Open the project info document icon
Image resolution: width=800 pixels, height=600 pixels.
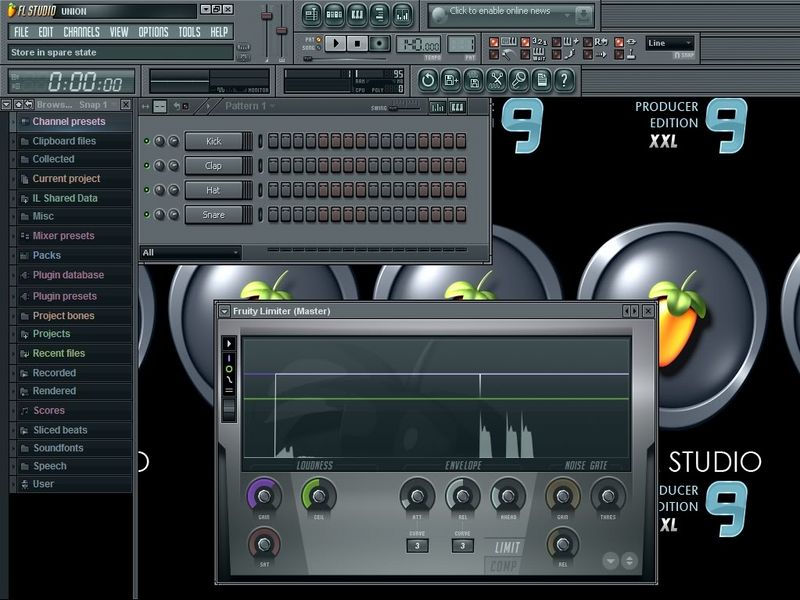coord(541,80)
